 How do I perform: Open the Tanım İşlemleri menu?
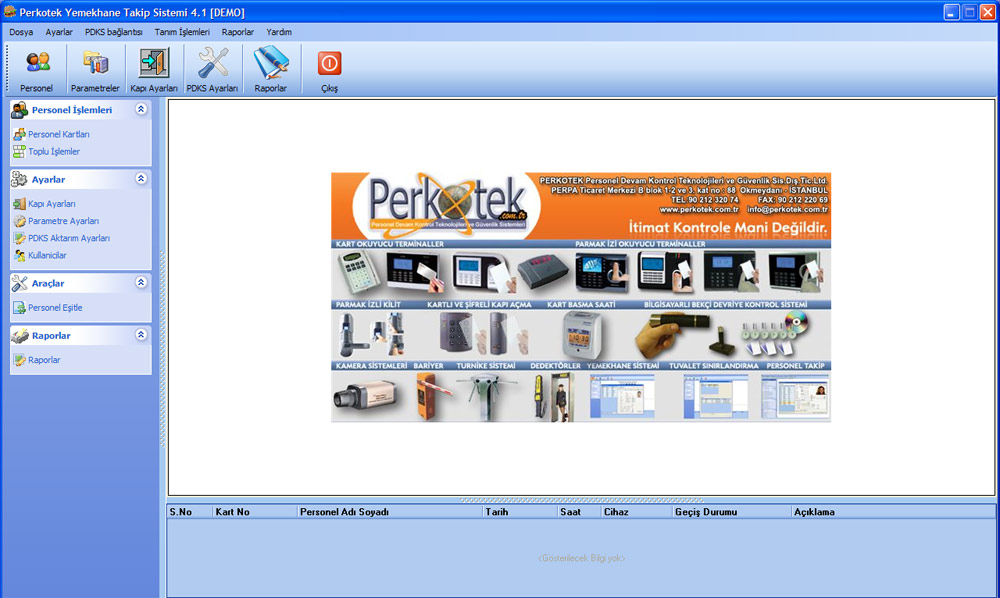(x=182, y=32)
